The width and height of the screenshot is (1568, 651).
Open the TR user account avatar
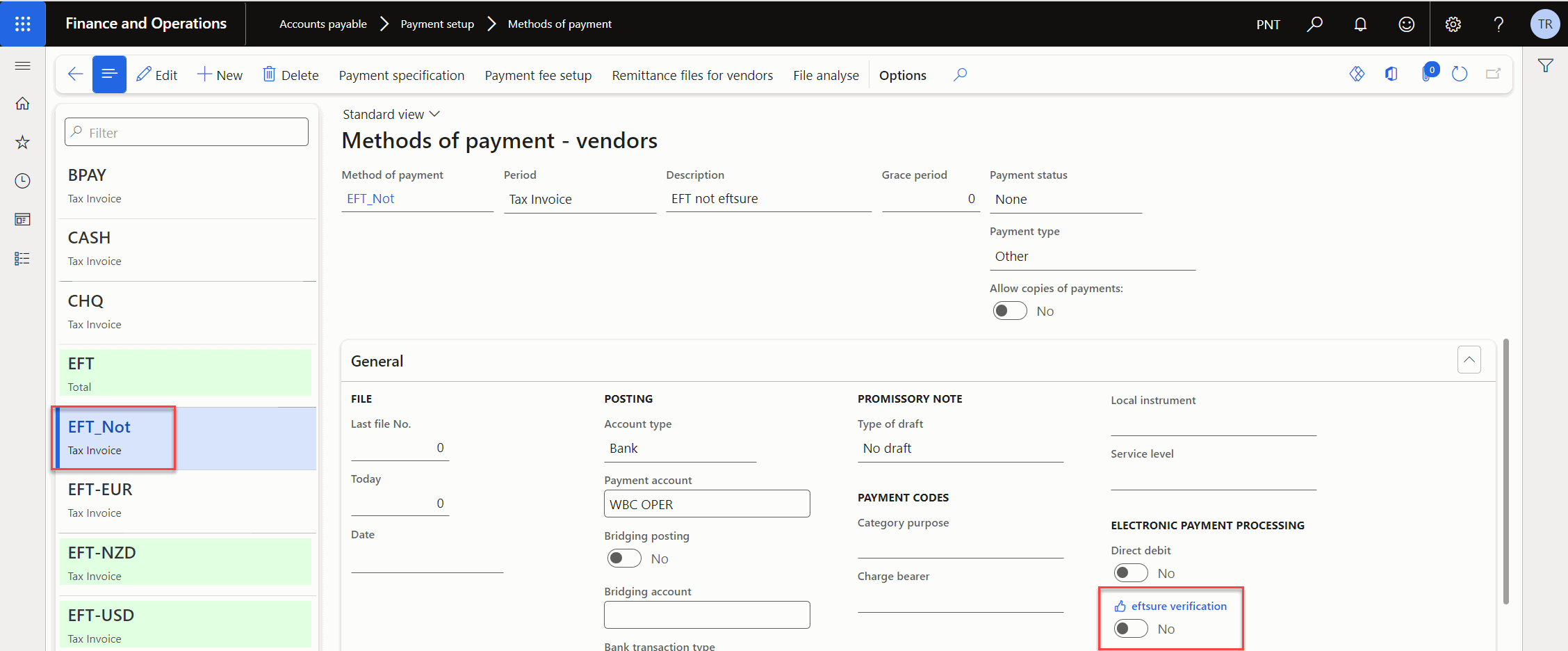(1545, 24)
